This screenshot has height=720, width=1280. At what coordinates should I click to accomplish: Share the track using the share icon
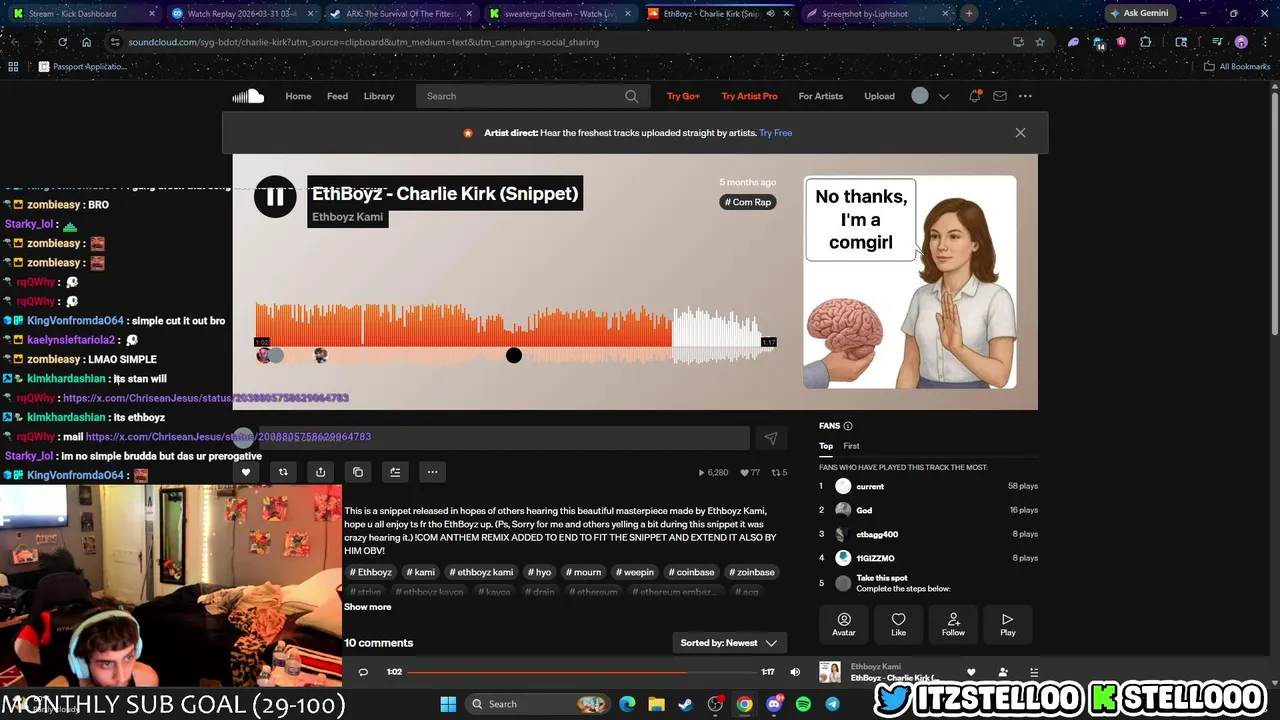pos(320,472)
